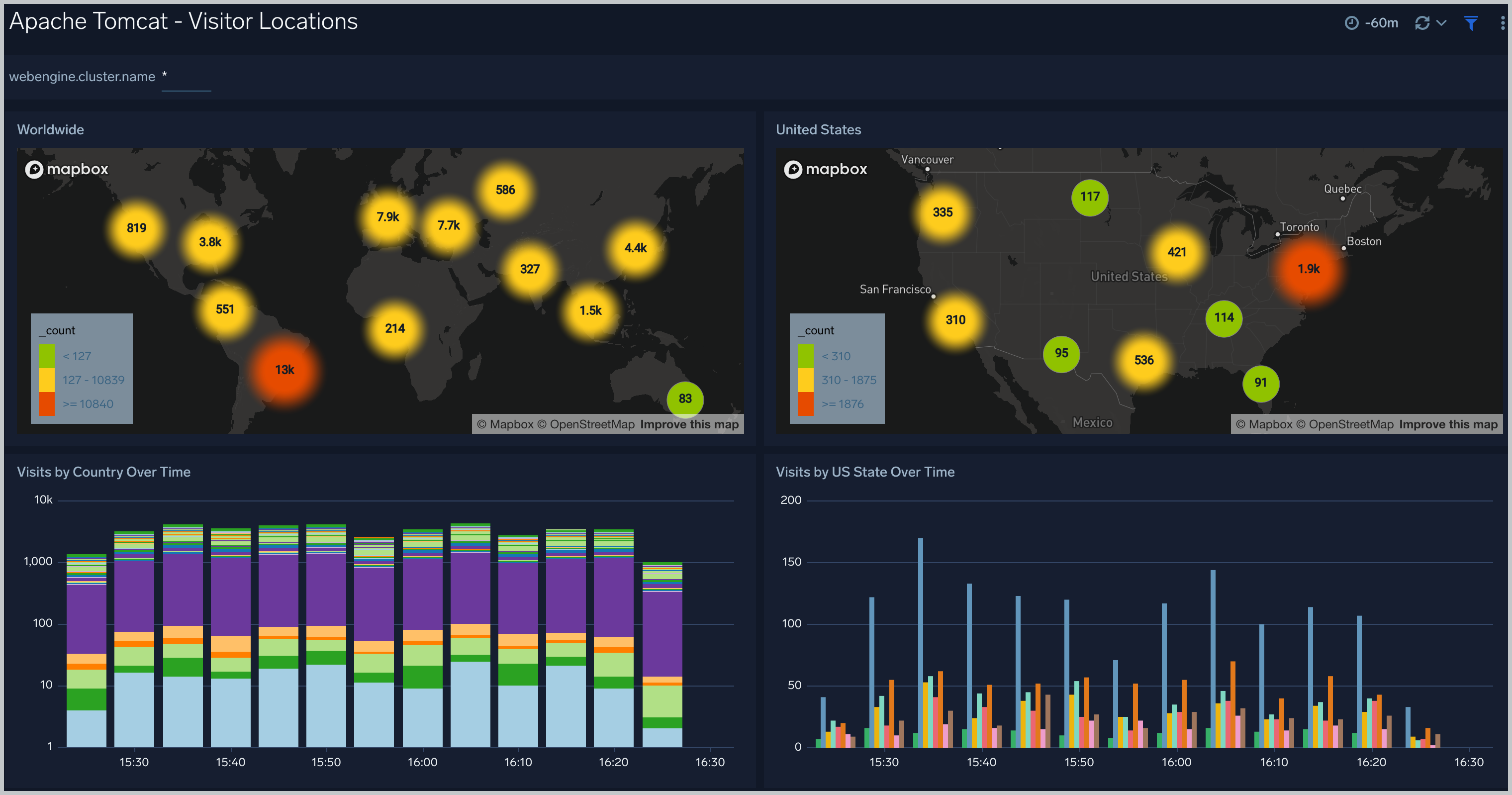Click the United States panel title
Screen dimensions: 1512x795
click(x=818, y=130)
